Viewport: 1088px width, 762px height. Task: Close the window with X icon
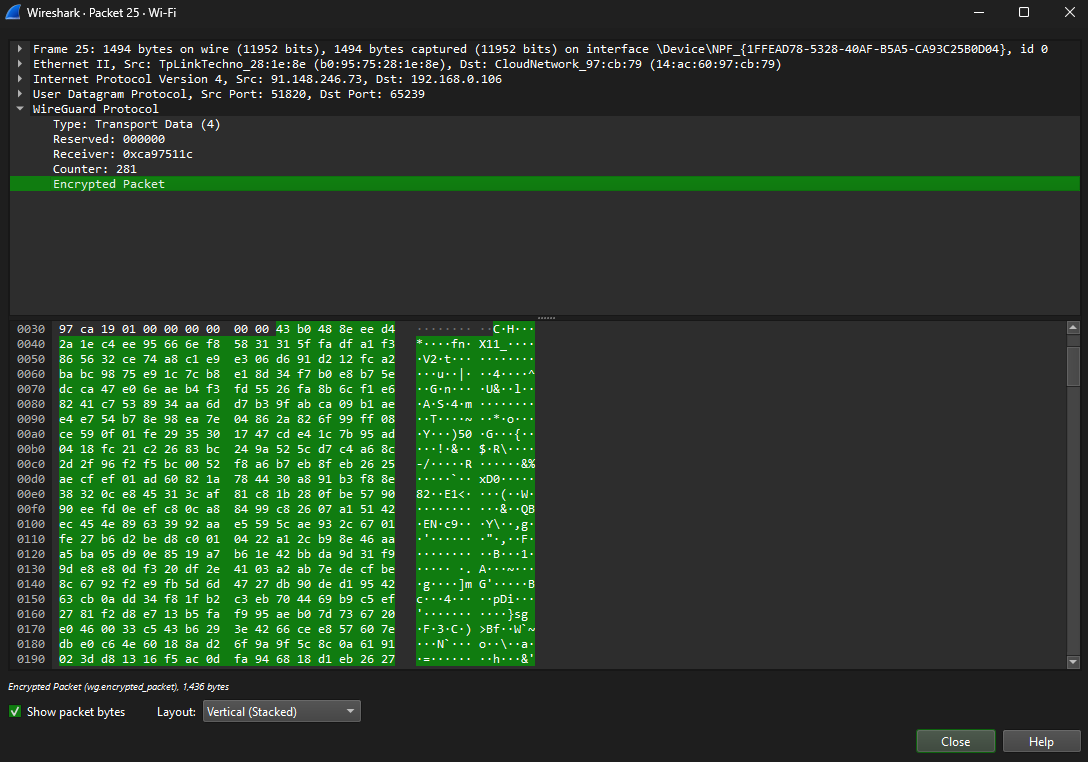(1069, 12)
